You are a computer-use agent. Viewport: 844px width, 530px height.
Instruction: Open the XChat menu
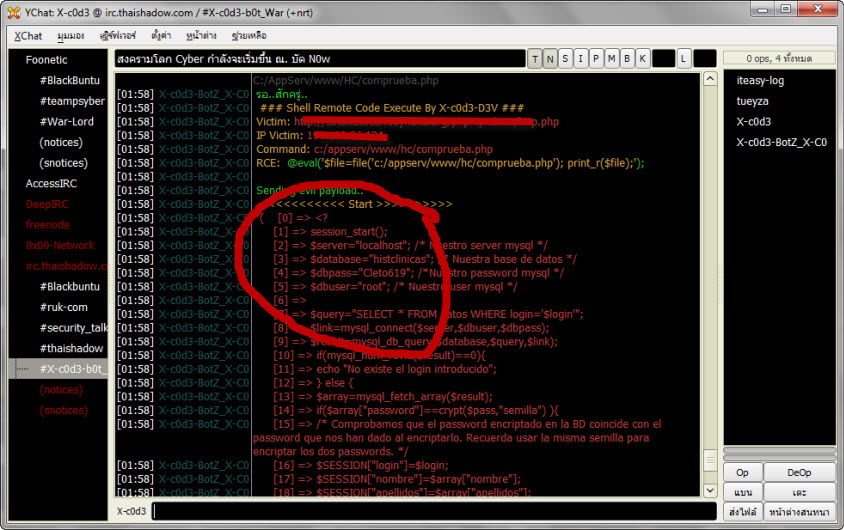[28, 36]
